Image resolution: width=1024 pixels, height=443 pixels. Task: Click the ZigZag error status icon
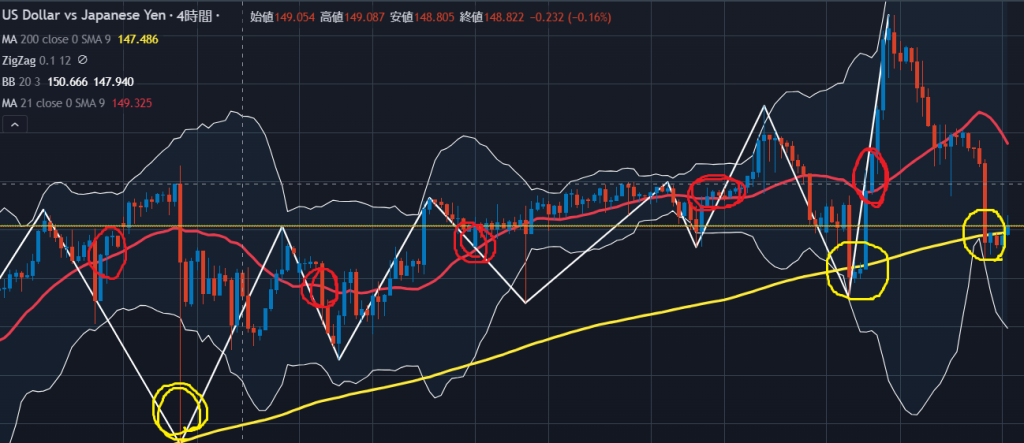pyautogui.click(x=83, y=60)
